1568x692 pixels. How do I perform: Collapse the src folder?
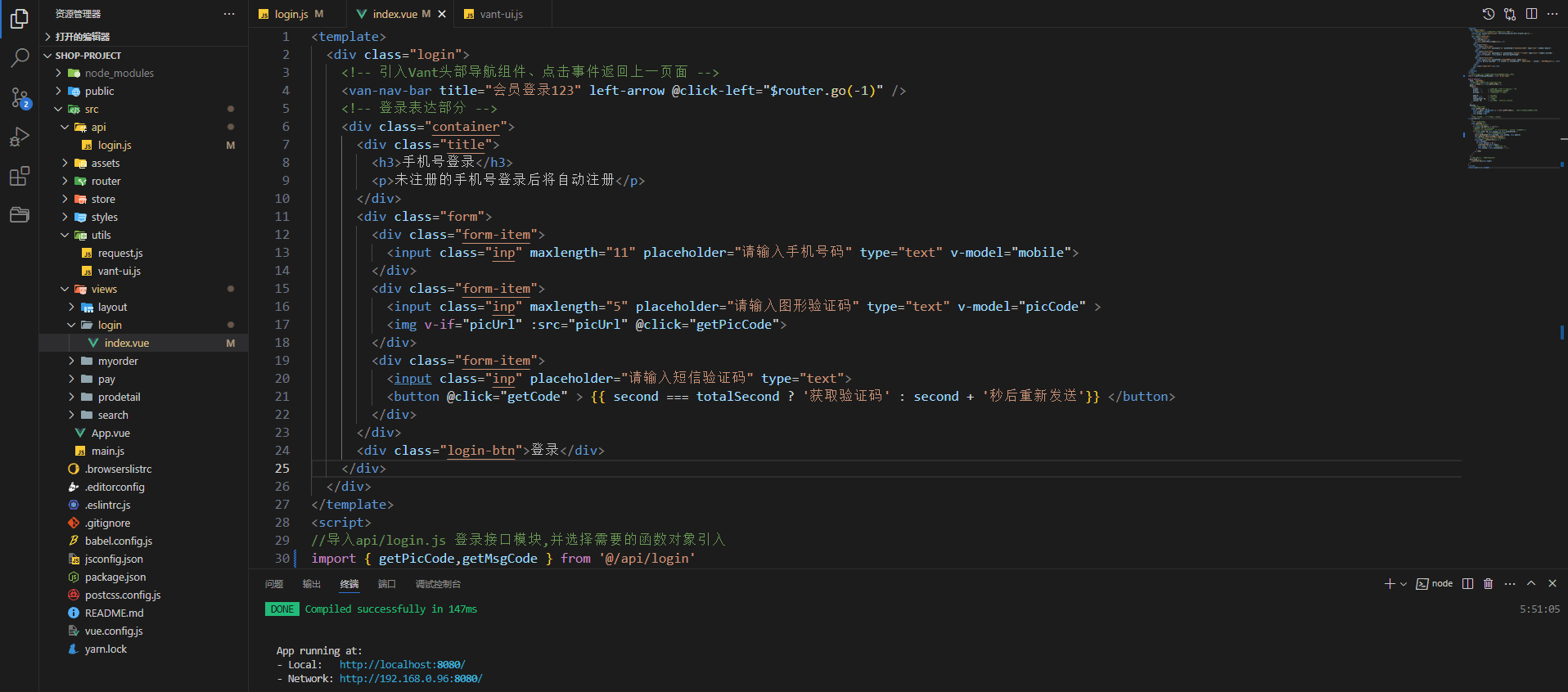(143, 109)
